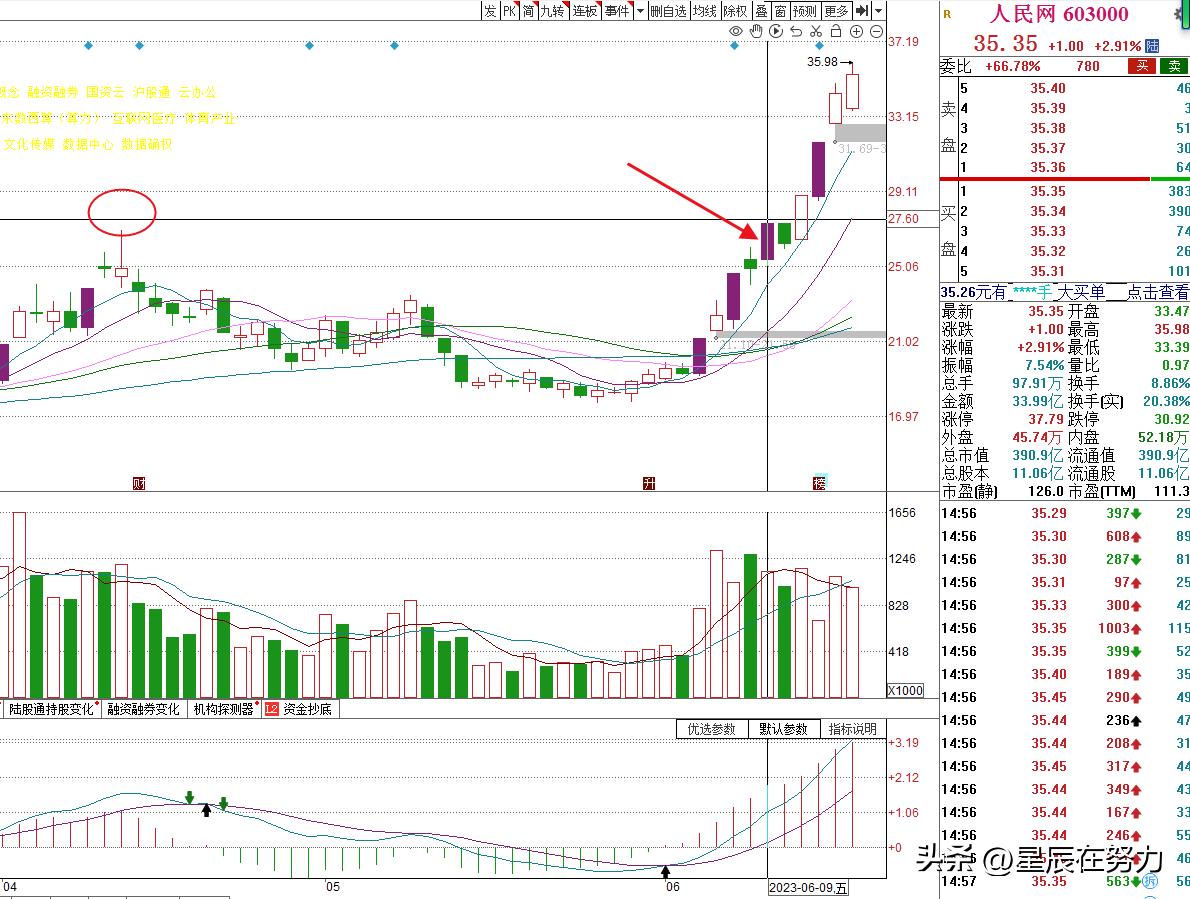Screen dimensions: 1190x899
Task: Open the 机构探测器 tab
Action: (223, 709)
